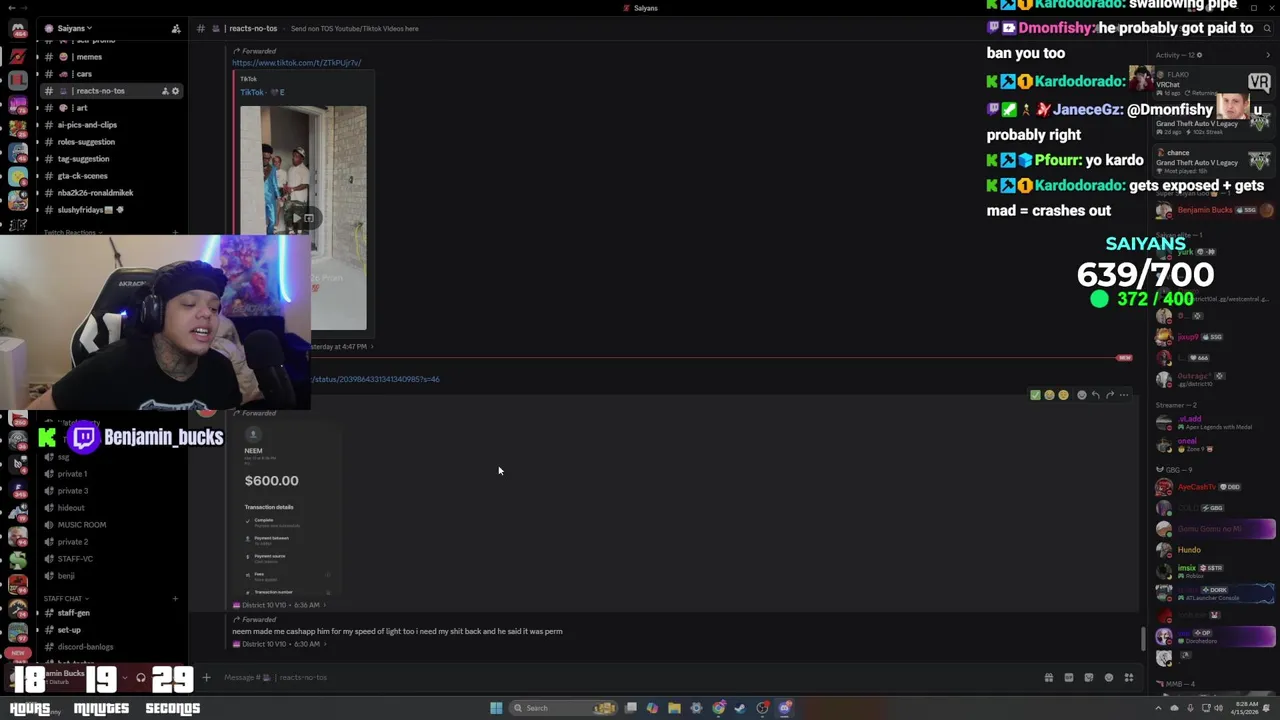The image size is (1280, 720).
Task: Open the TikTok URL link
Action: coord(297,63)
